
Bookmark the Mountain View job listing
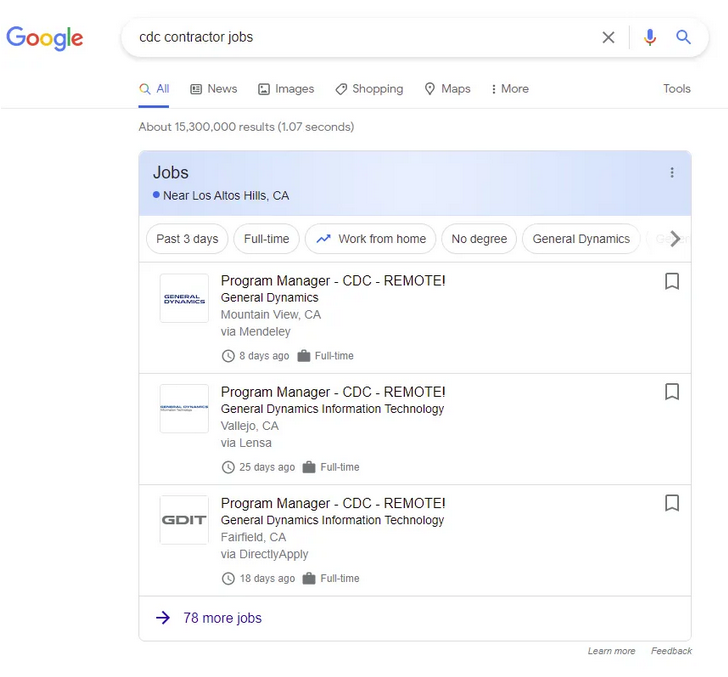672,282
